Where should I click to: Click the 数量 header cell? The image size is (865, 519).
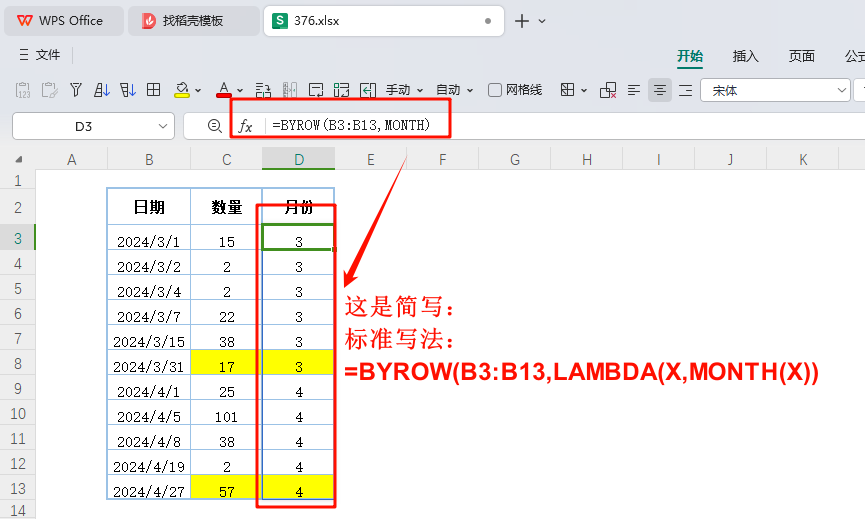point(227,207)
